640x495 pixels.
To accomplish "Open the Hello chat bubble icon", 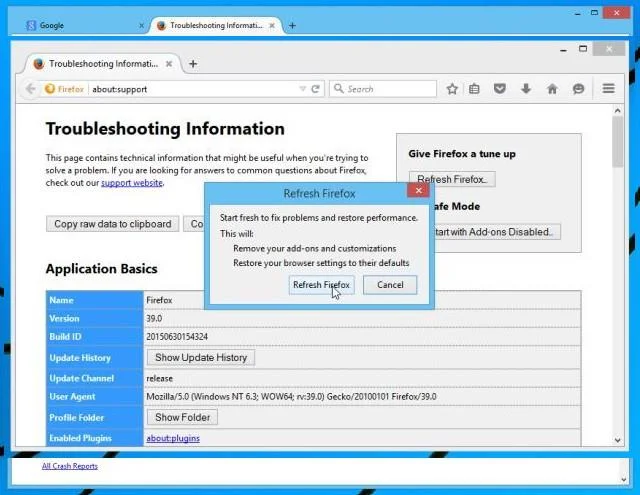I will coord(578,89).
